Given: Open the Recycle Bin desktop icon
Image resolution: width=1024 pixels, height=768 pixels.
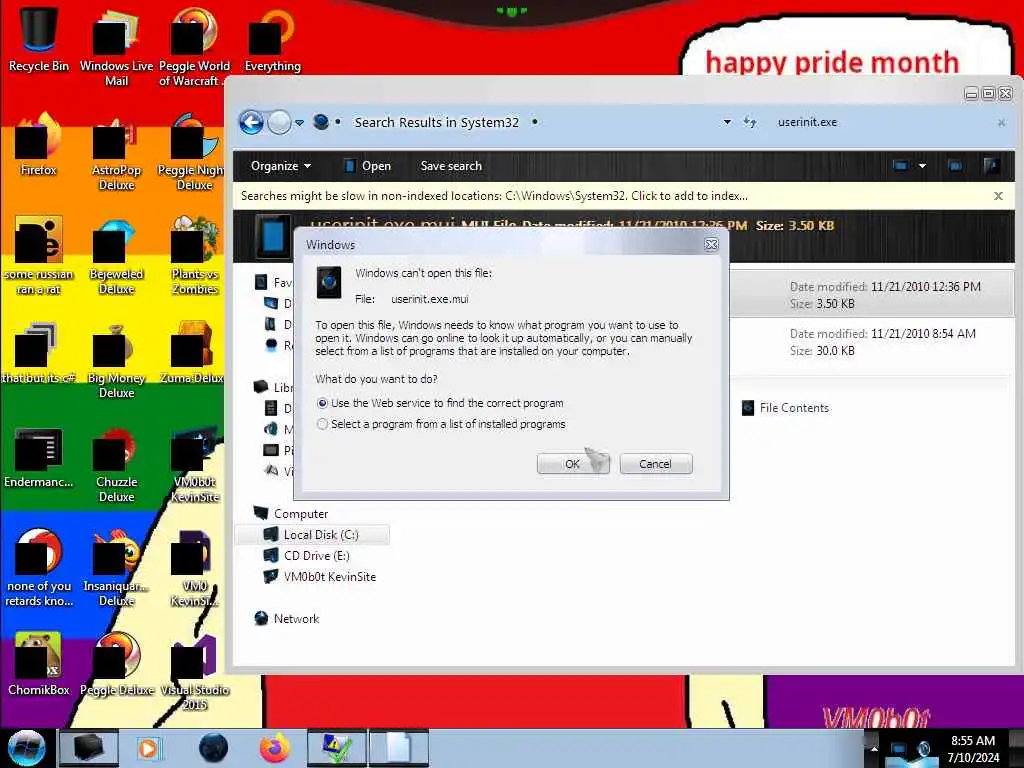Looking at the screenshot, I should coord(39,40).
